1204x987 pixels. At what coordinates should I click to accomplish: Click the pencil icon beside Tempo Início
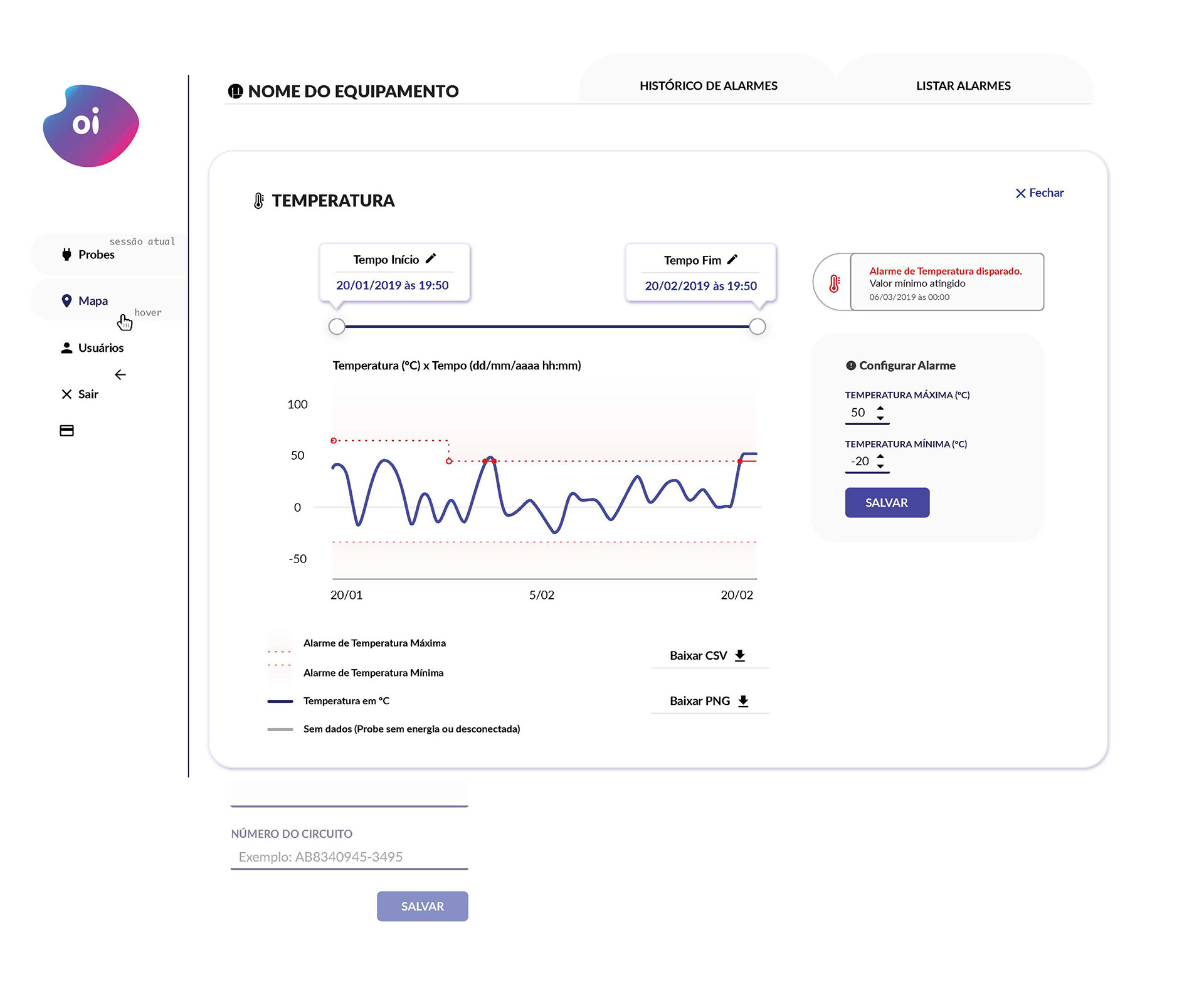coord(431,258)
